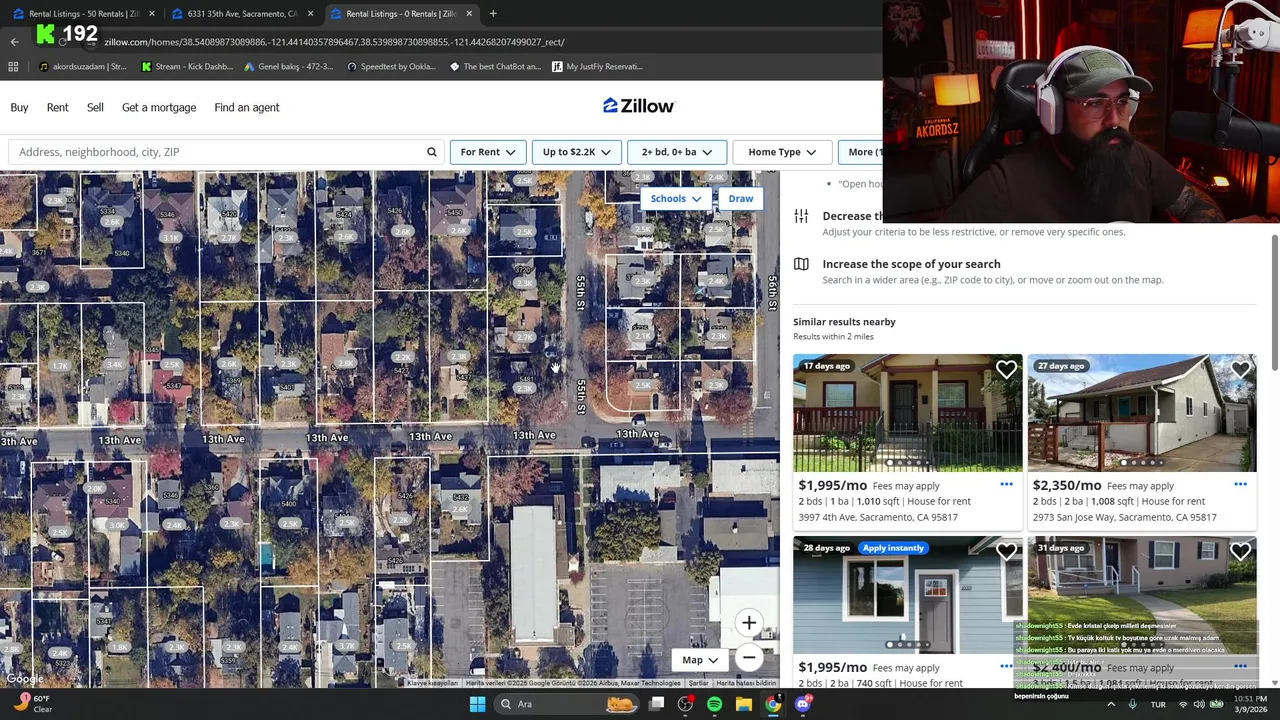Open the 3997 4th Ave listing photo
1280x720 pixels.
click(908, 413)
